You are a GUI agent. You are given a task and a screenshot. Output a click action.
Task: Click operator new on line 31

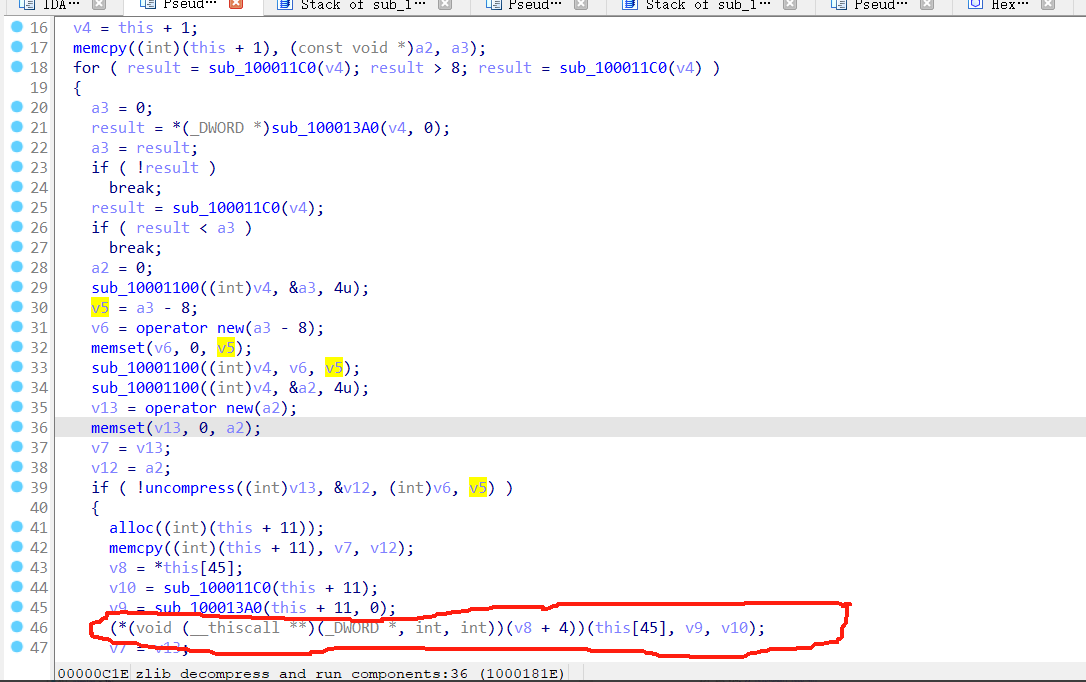pos(192,327)
